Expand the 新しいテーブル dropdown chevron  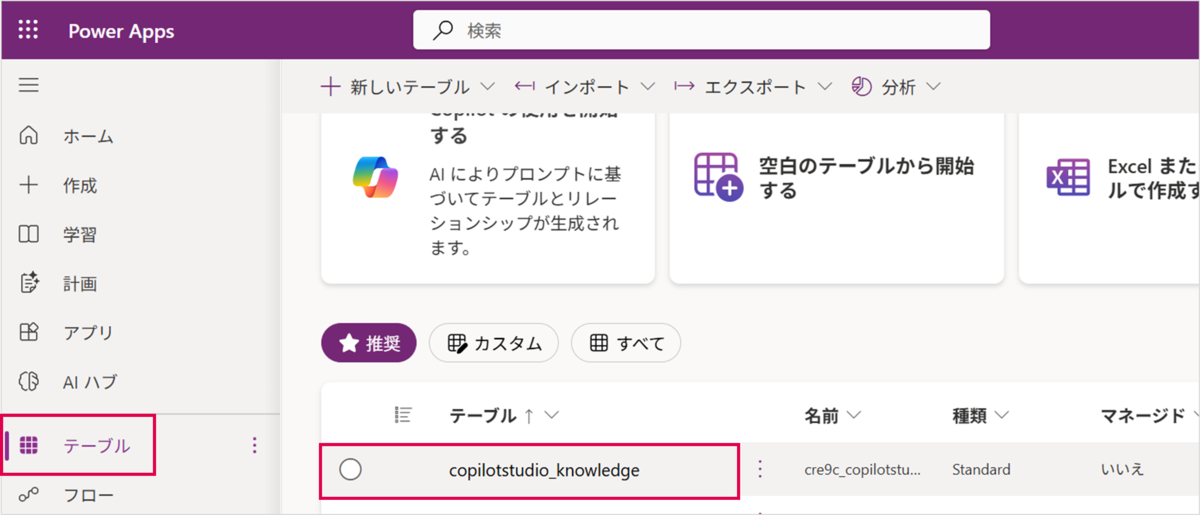click(x=487, y=87)
